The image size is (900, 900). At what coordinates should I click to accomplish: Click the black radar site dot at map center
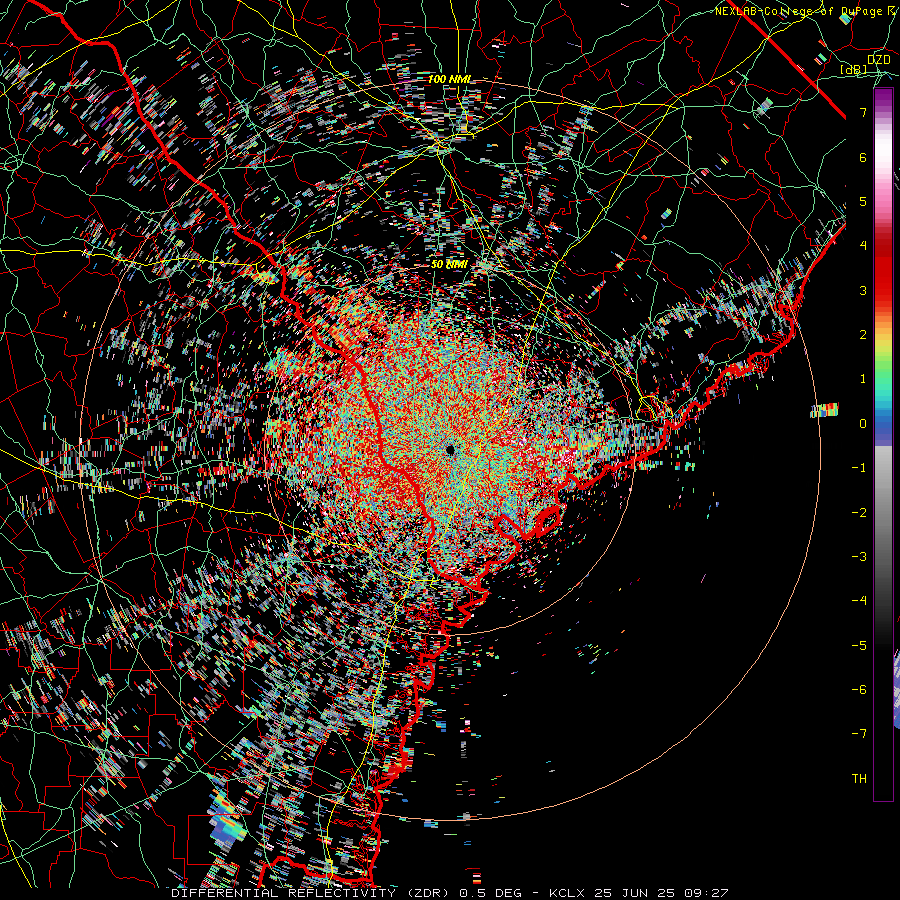450,449
